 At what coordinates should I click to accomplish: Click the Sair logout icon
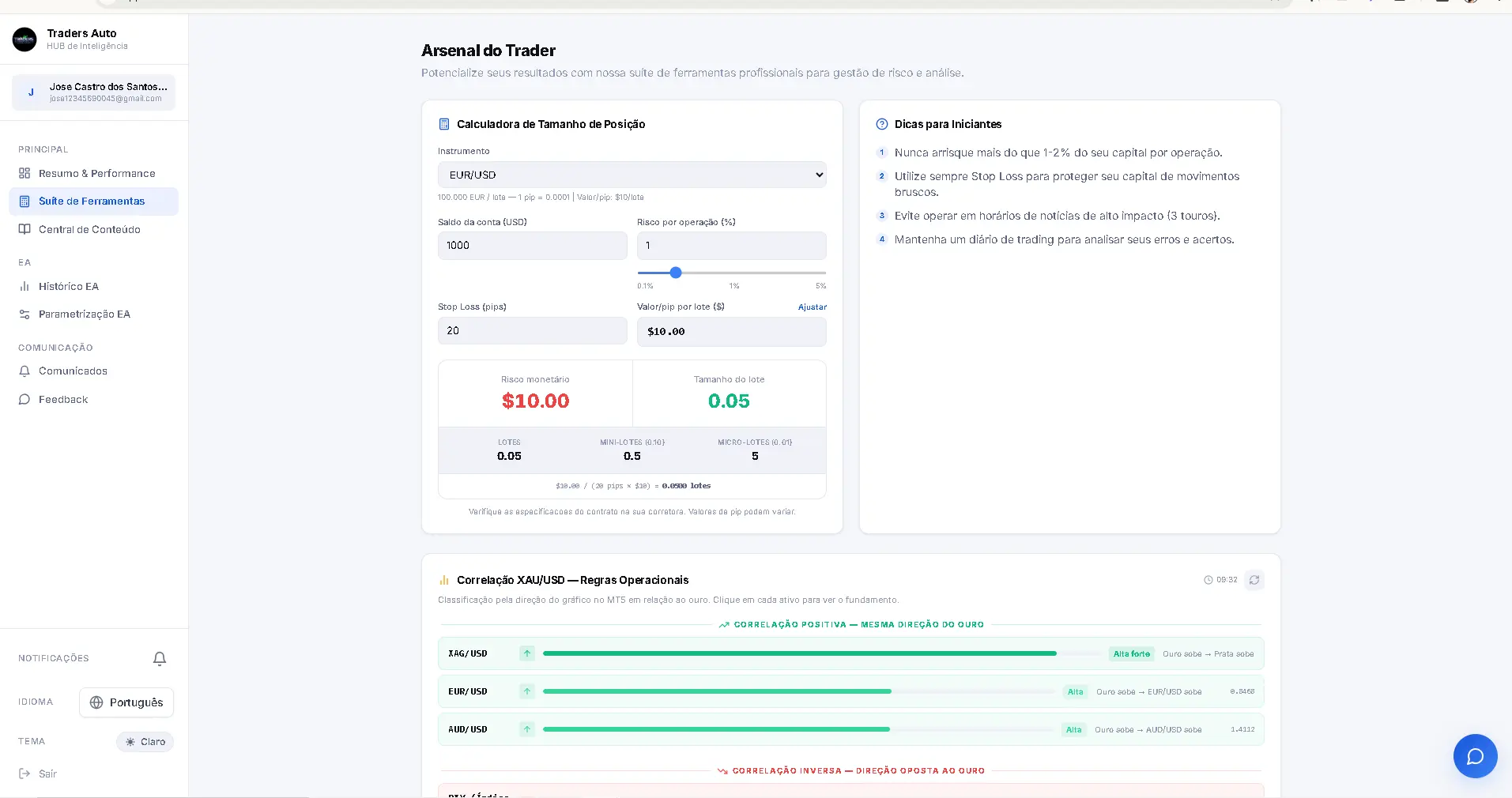point(25,774)
